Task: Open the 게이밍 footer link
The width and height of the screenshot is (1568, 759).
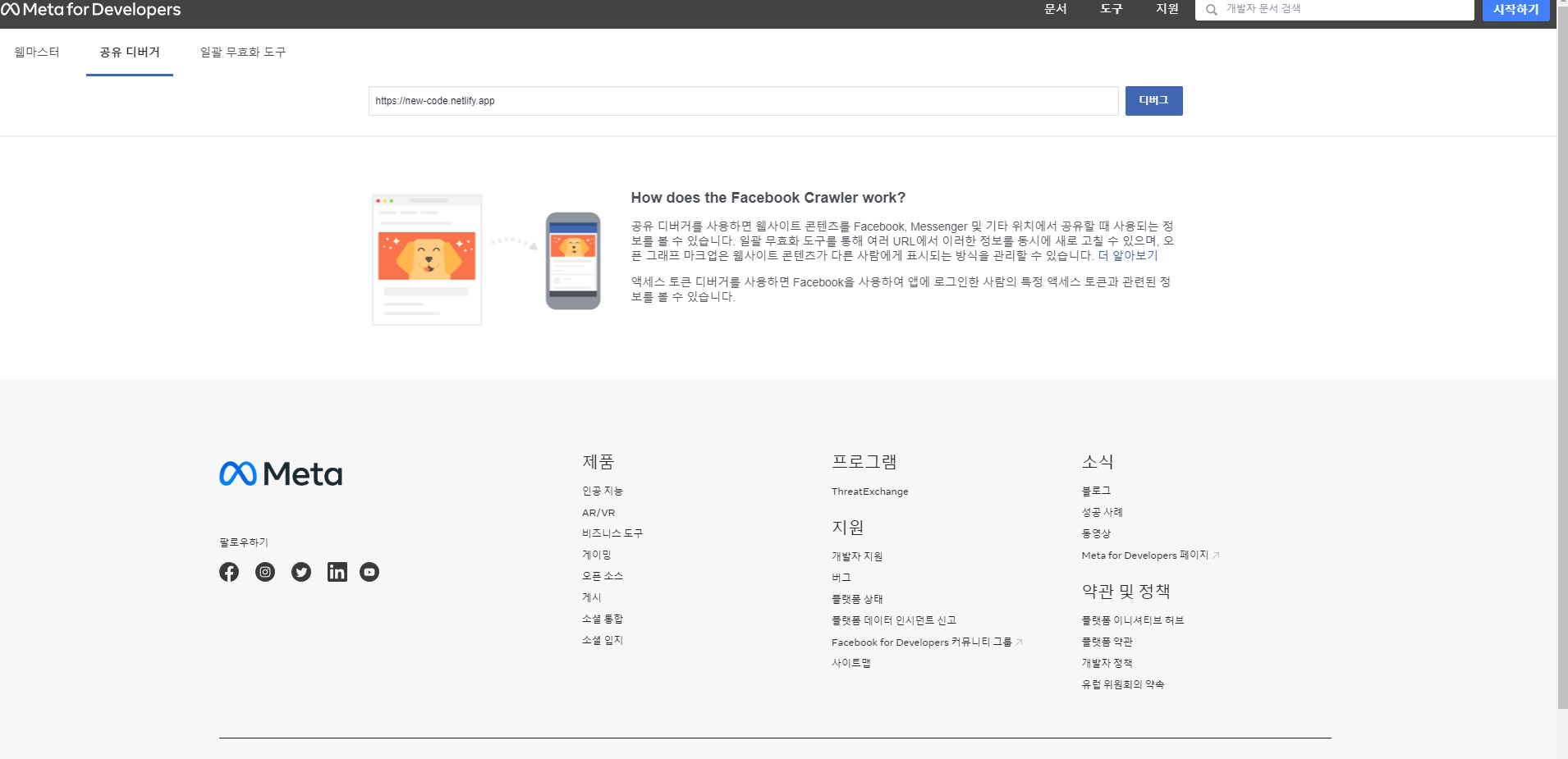Action: [x=597, y=555]
